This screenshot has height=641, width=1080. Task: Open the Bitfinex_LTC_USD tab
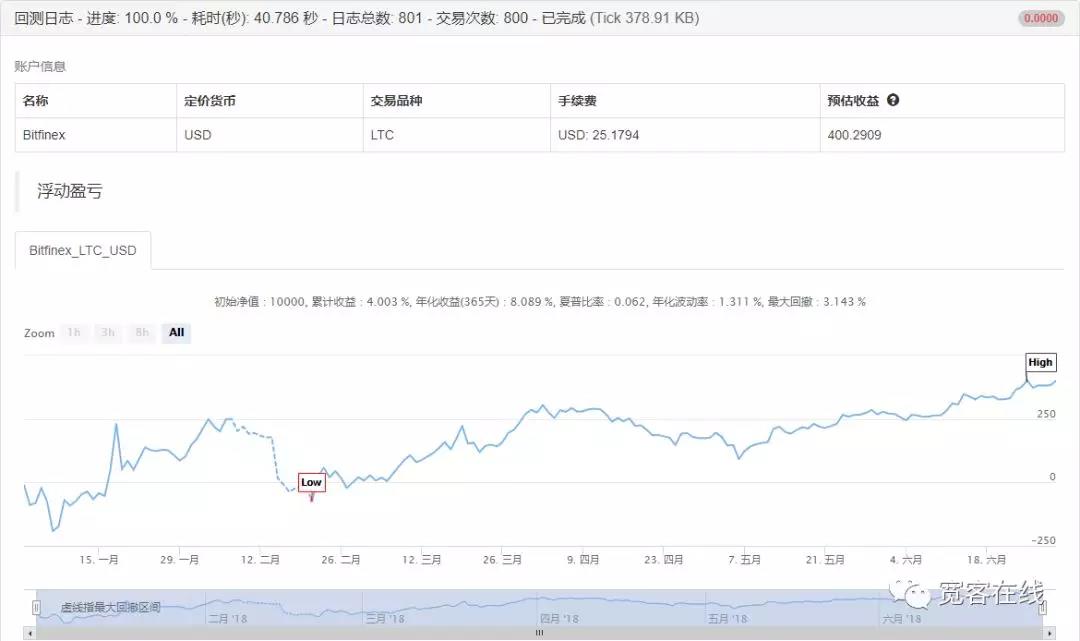point(83,250)
